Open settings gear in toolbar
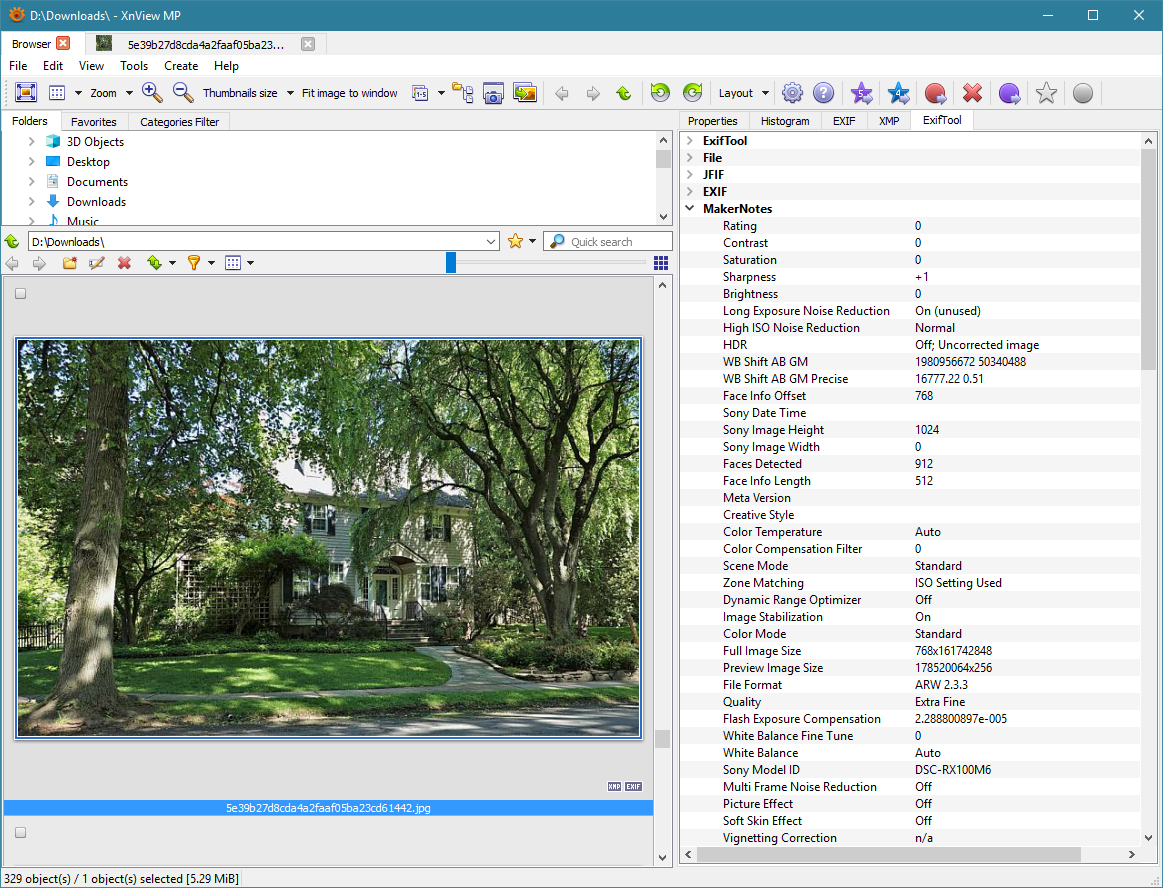The image size is (1163, 888). pos(792,93)
